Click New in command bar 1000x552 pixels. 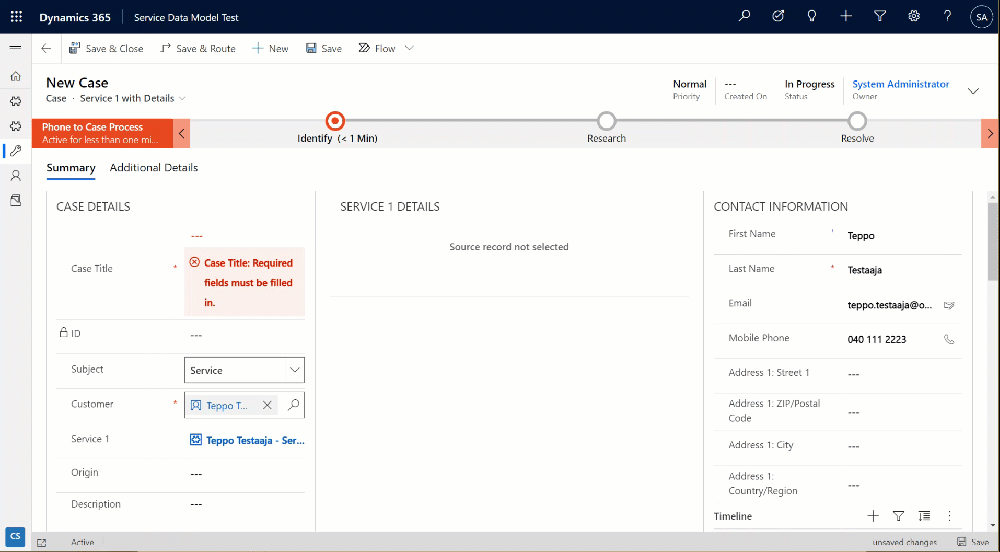pos(270,48)
